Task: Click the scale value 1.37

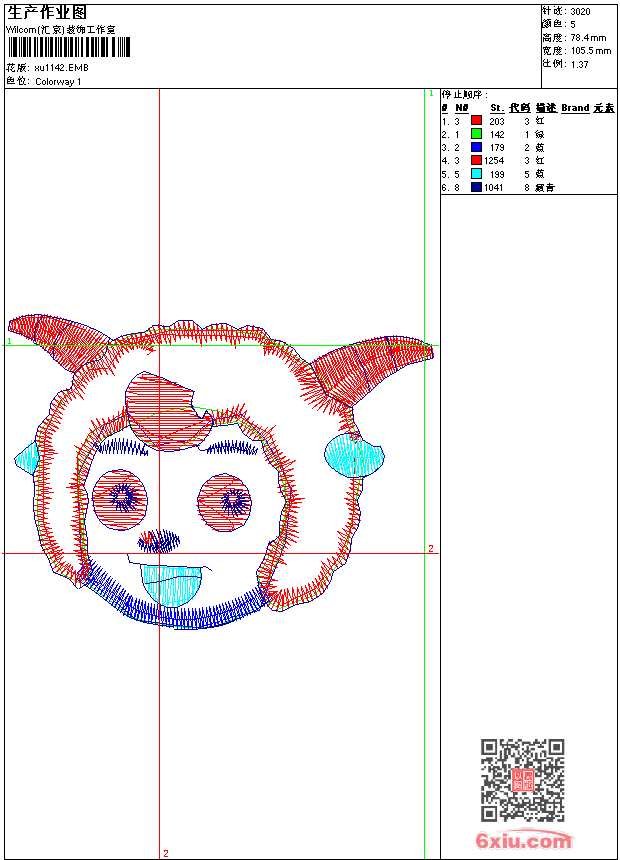Action: coord(579,64)
